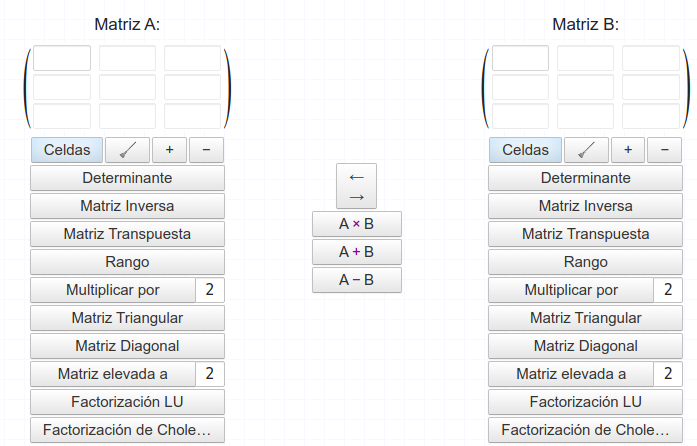Clear Matriz A with the broom icon

(x=127, y=150)
